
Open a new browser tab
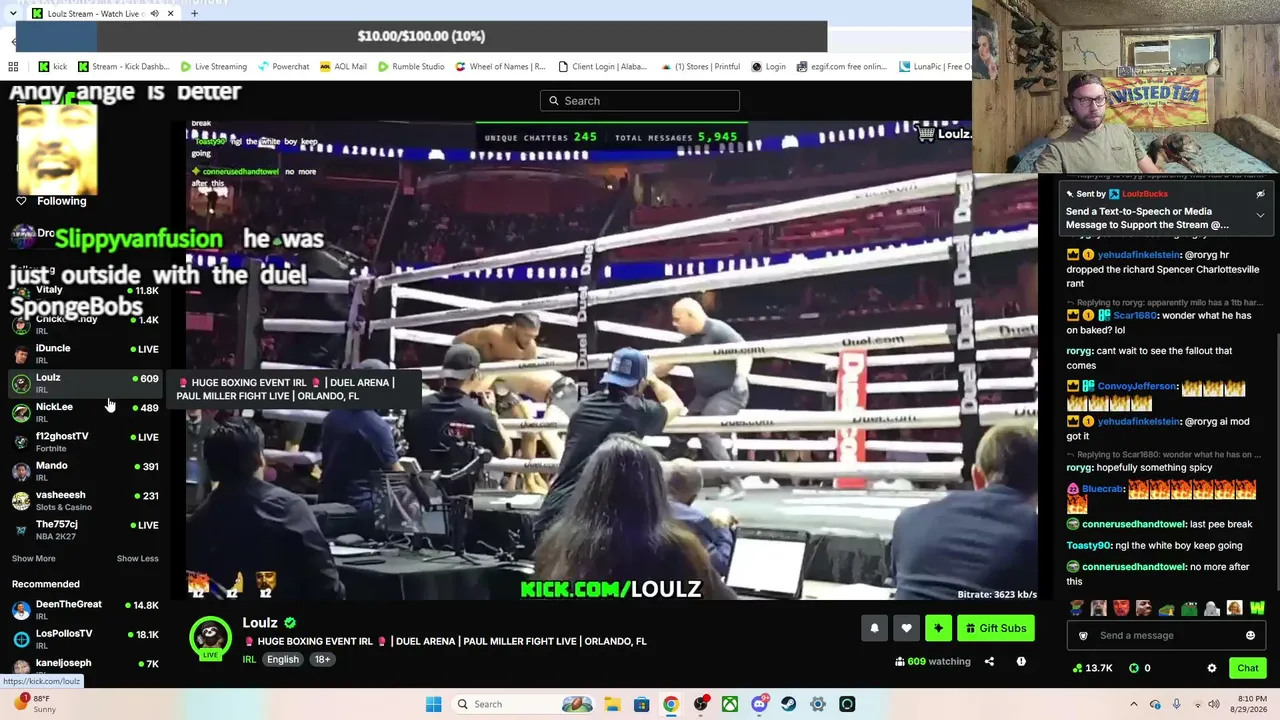pyautogui.click(x=194, y=14)
